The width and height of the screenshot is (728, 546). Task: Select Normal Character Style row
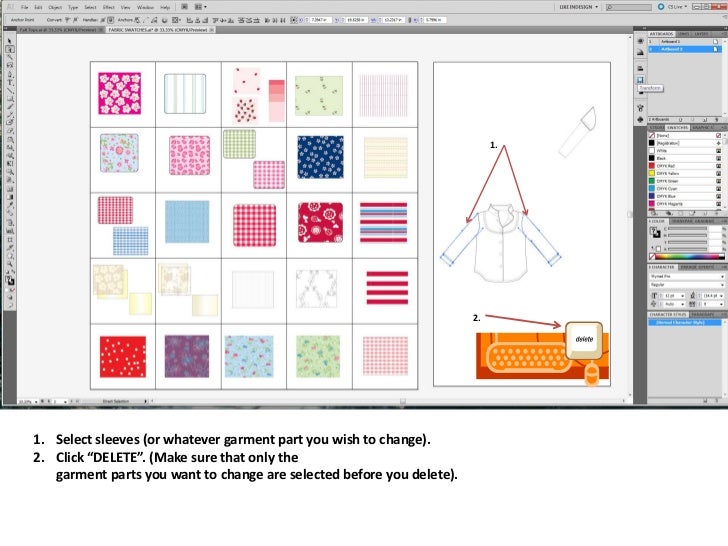click(685, 322)
